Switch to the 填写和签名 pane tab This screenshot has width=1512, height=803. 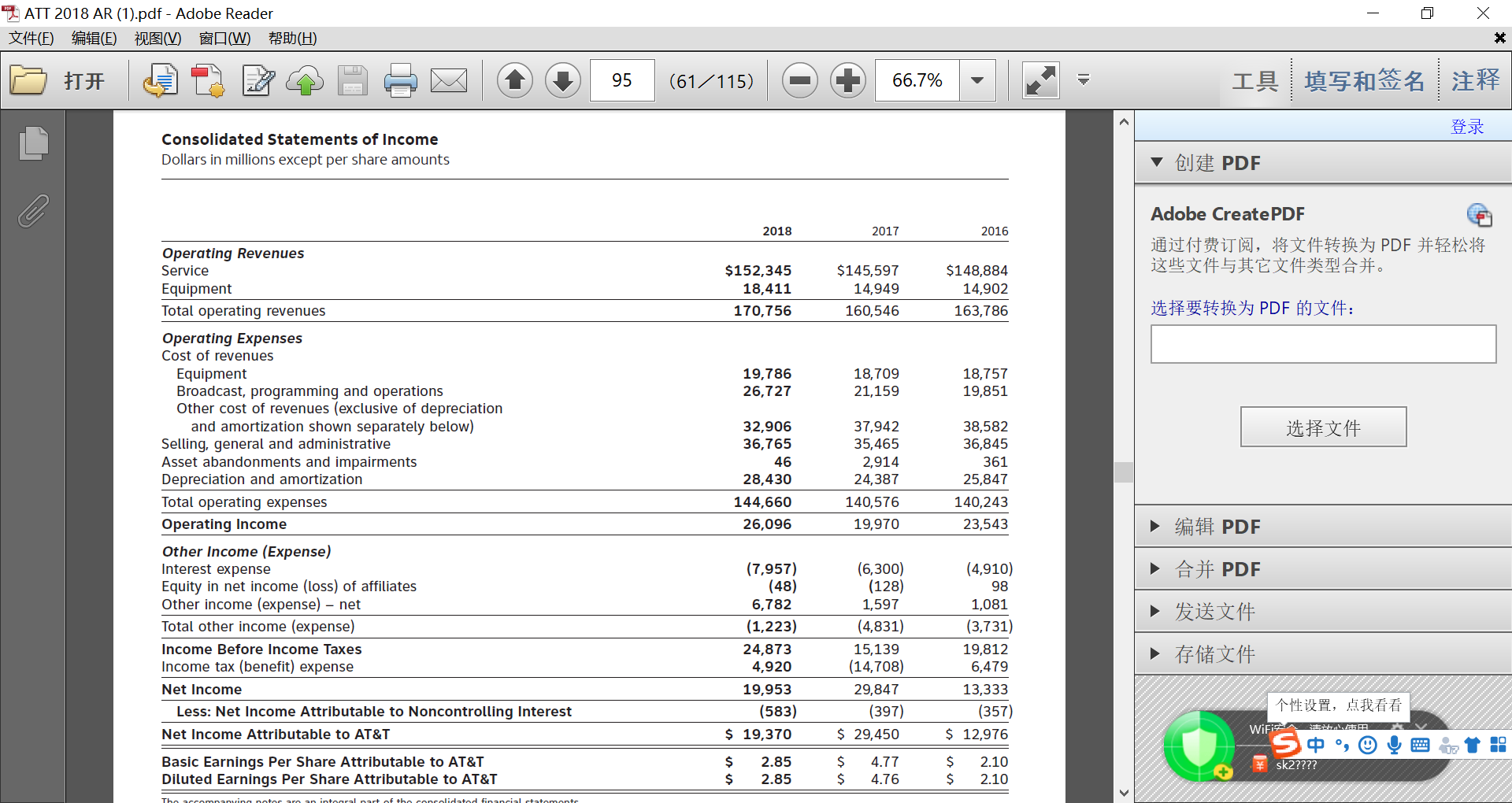click(x=1364, y=80)
